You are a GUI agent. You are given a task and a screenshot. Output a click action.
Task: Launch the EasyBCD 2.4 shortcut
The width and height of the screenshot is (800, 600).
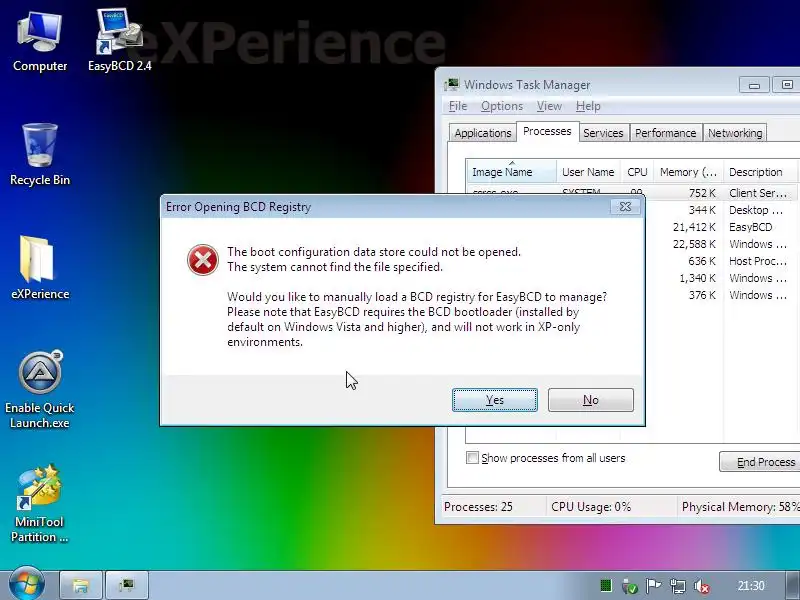pyautogui.click(x=119, y=41)
